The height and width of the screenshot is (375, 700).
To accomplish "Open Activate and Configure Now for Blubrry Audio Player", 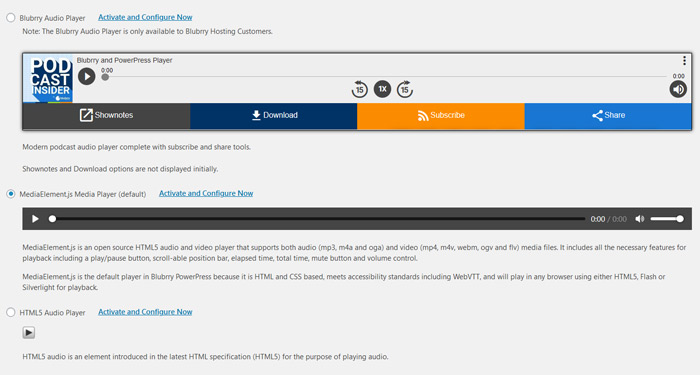I will coord(145,17).
